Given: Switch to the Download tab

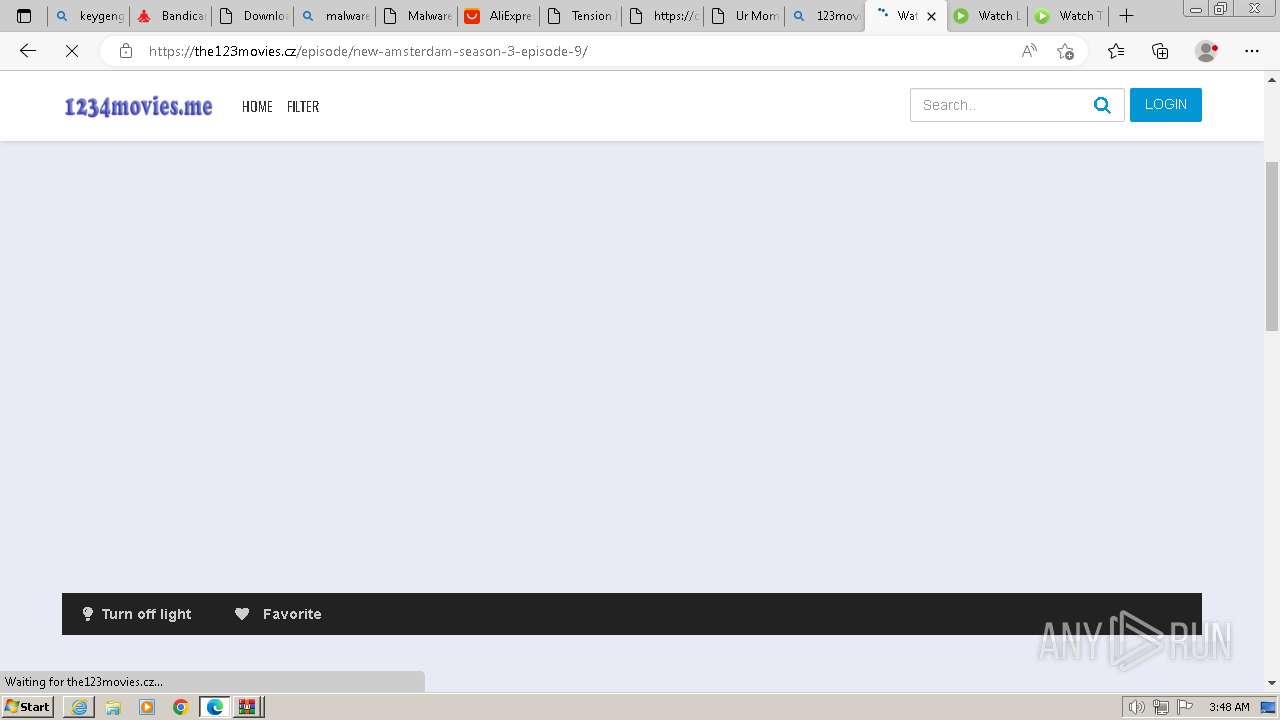Looking at the screenshot, I should (x=253, y=16).
